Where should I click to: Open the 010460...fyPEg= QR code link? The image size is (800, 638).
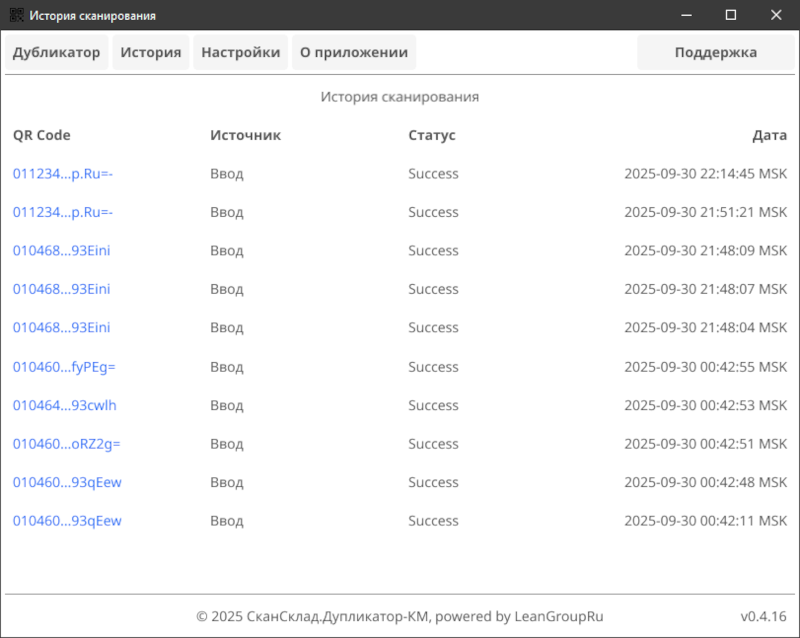click(64, 367)
